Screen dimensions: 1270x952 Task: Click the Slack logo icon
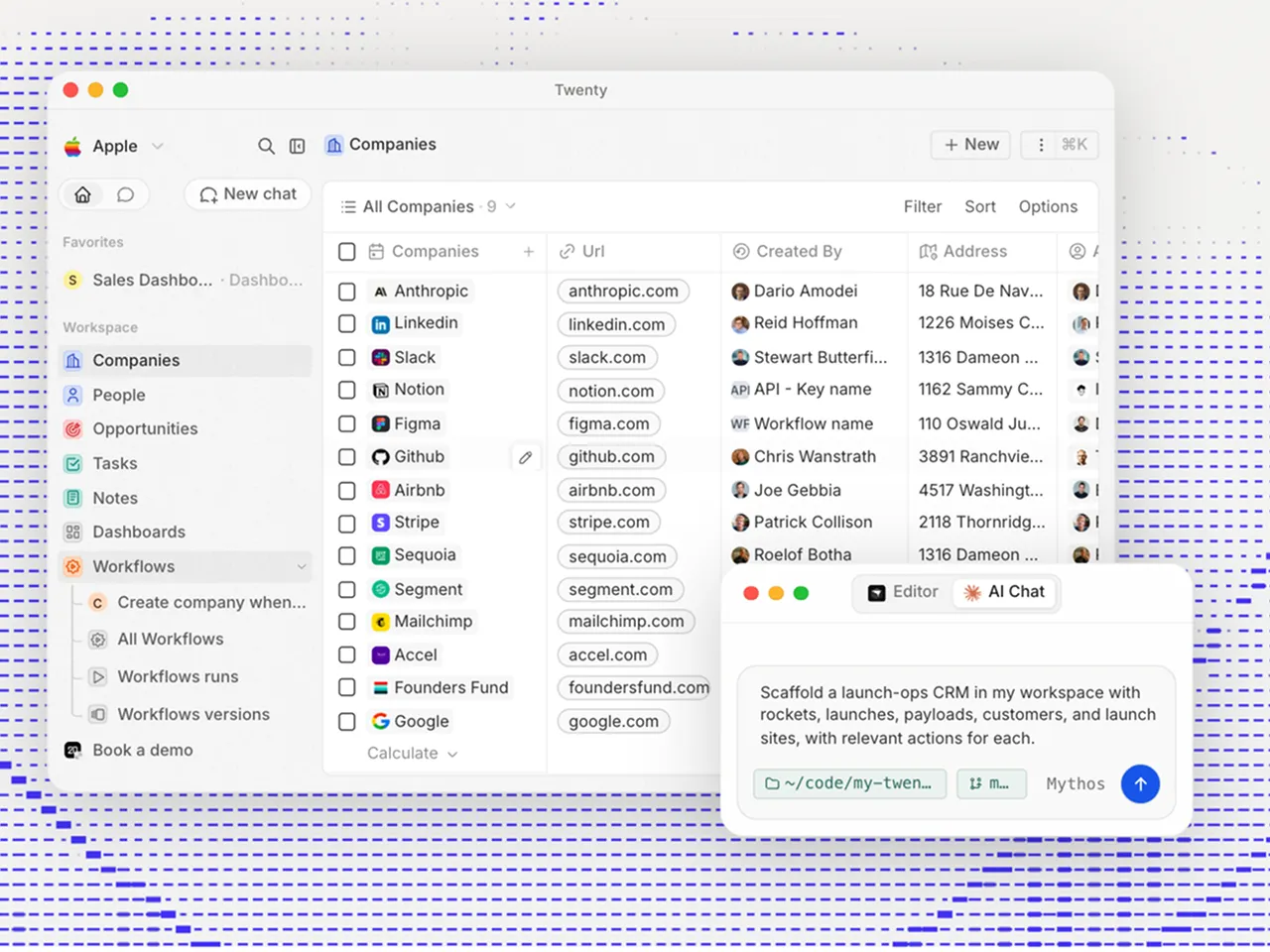pos(380,358)
